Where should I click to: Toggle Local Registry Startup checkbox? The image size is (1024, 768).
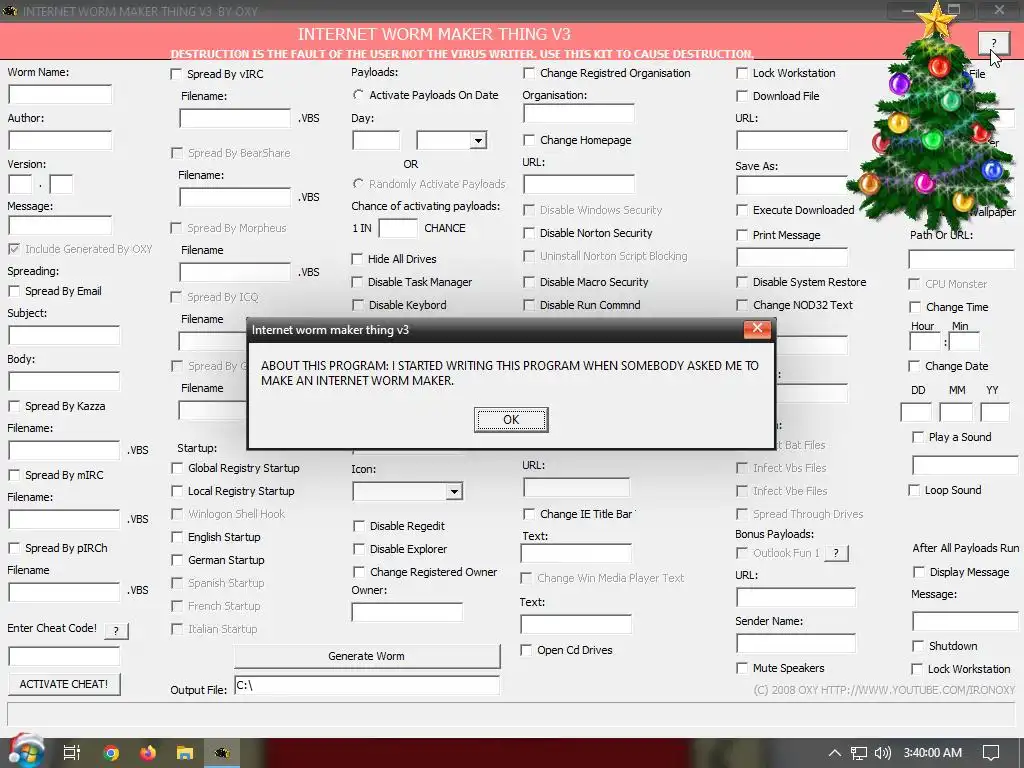pyautogui.click(x=176, y=491)
